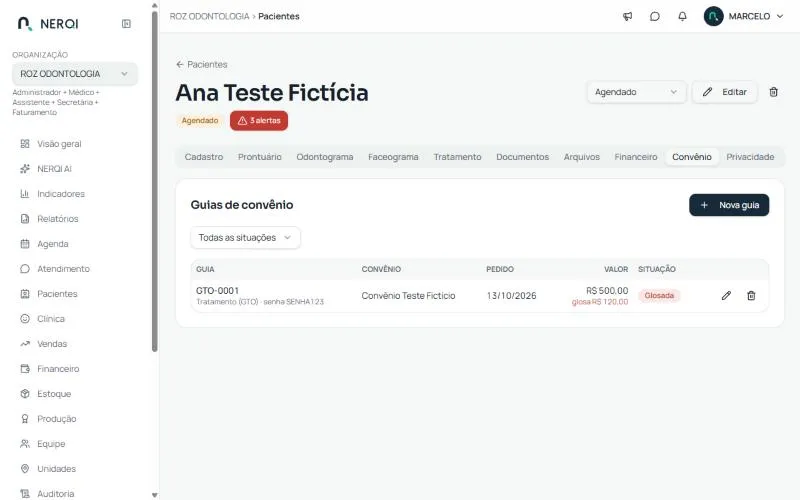This screenshot has width=800, height=500.
Task: Click GTO-0001 guia number
Action: 217,290
